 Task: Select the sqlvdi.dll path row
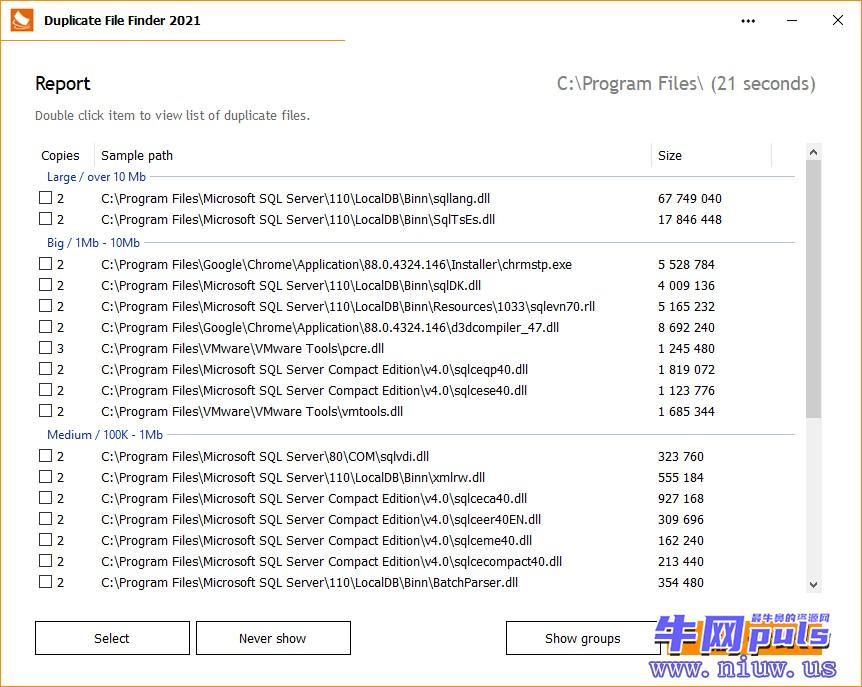[265, 456]
